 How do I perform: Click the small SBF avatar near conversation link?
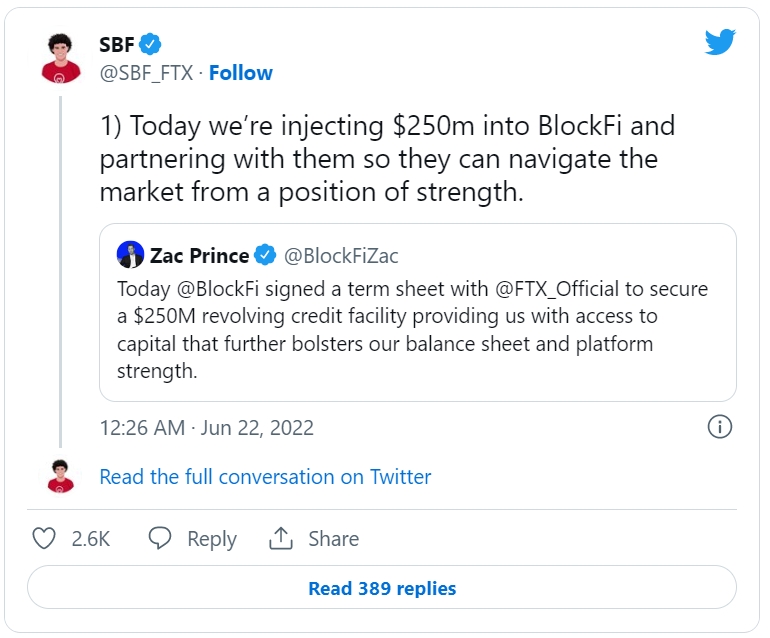60,476
